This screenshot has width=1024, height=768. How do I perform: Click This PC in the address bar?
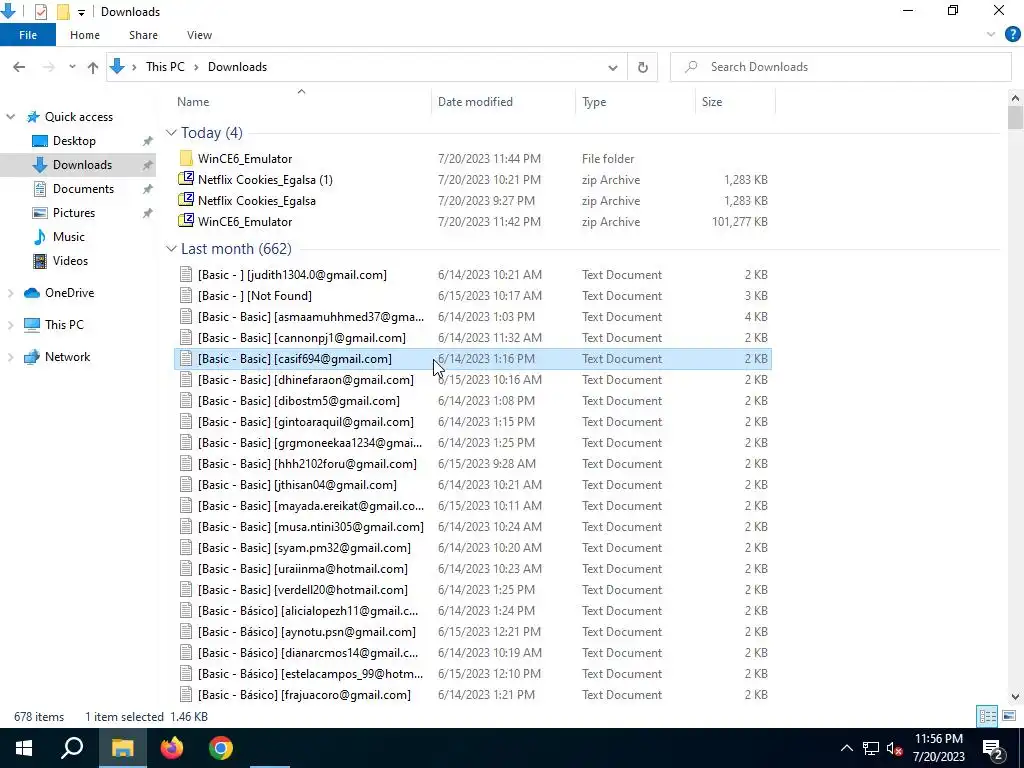point(165,67)
